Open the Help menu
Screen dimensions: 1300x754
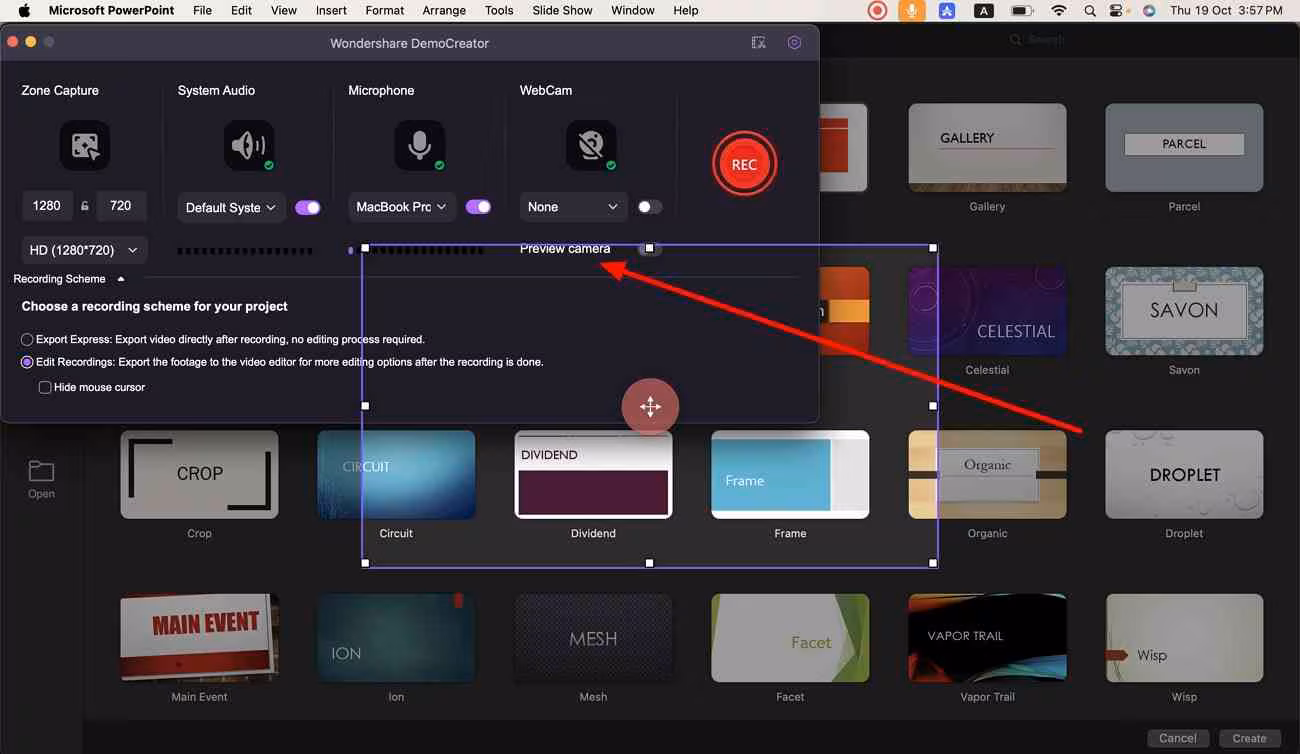(x=686, y=10)
